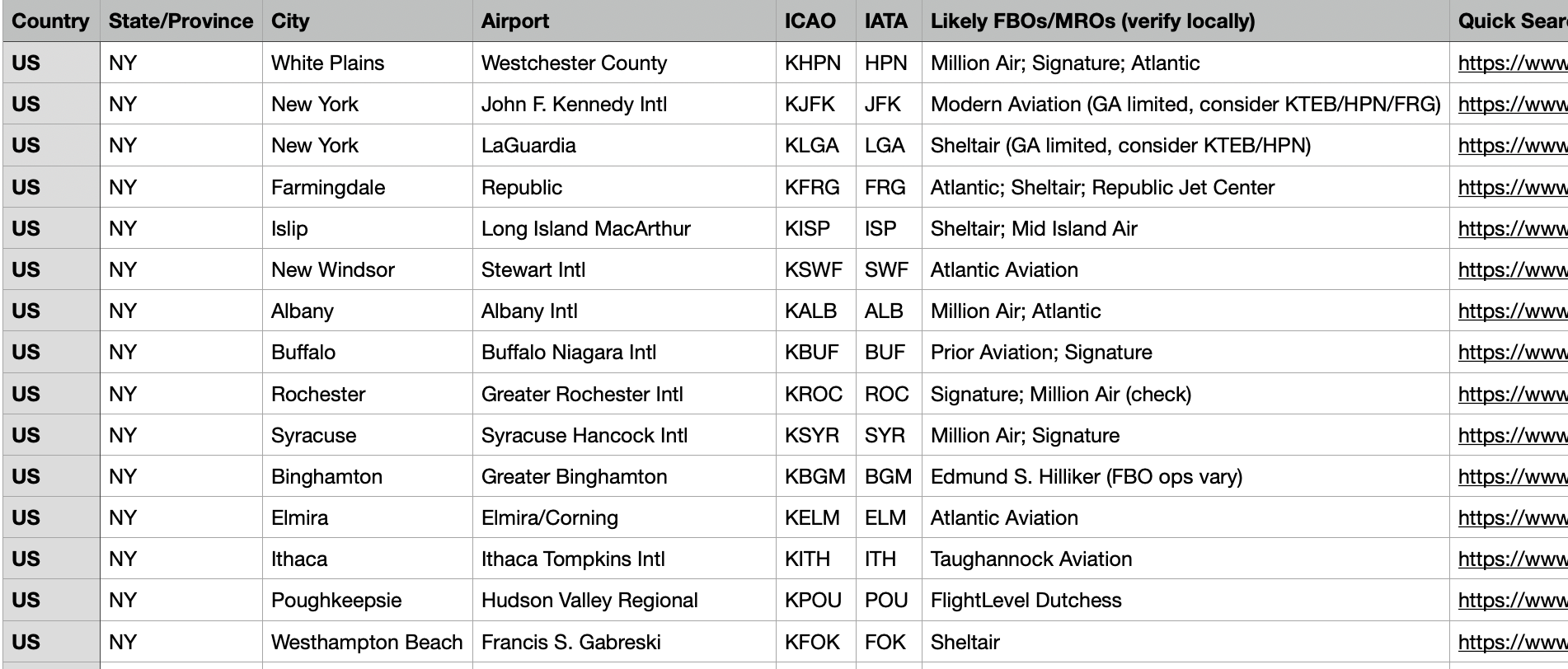This screenshot has height=669, width=1568.
Task: Click the Prior Aviation; Signature cell
Action: coord(1185,353)
